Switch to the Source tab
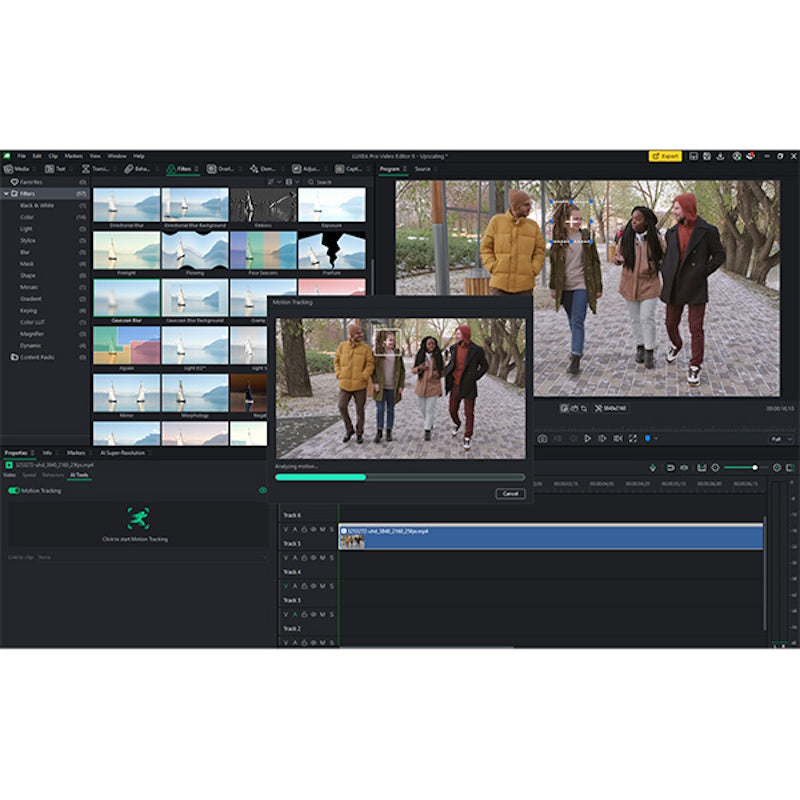 click(x=422, y=169)
